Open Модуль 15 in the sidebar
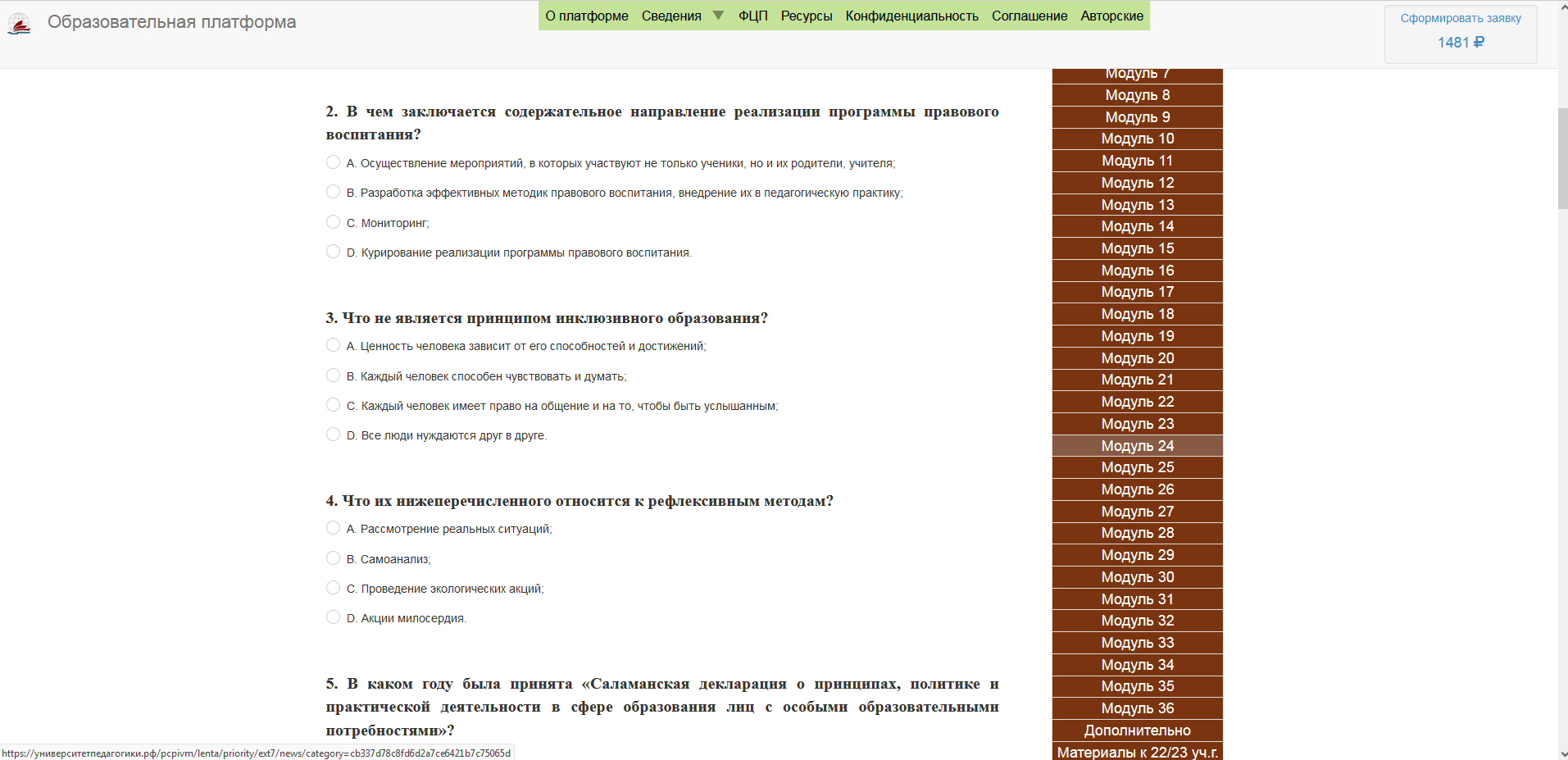The image size is (1568, 760). tap(1137, 248)
